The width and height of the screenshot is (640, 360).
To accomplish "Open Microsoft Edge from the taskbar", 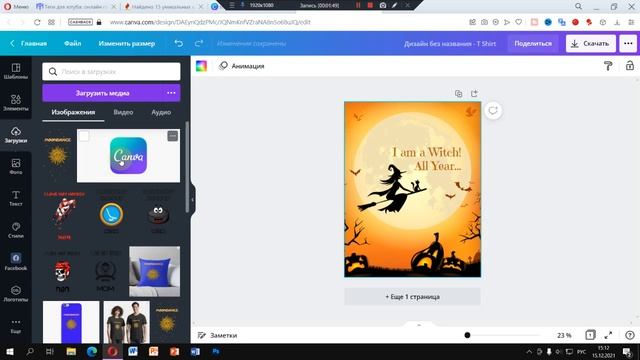I will click(91, 351).
